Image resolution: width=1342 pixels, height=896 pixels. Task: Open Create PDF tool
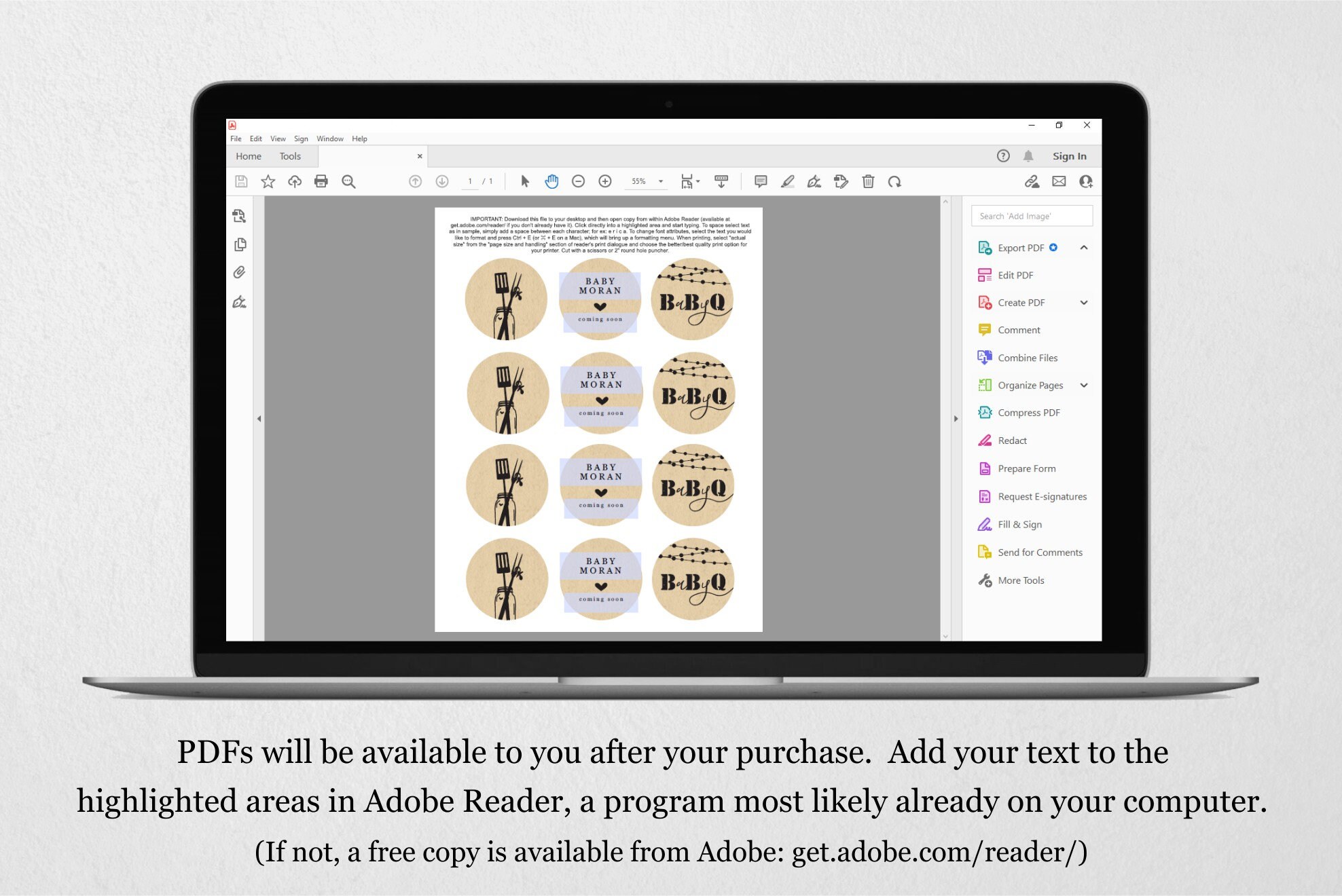click(x=1012, y=303)
